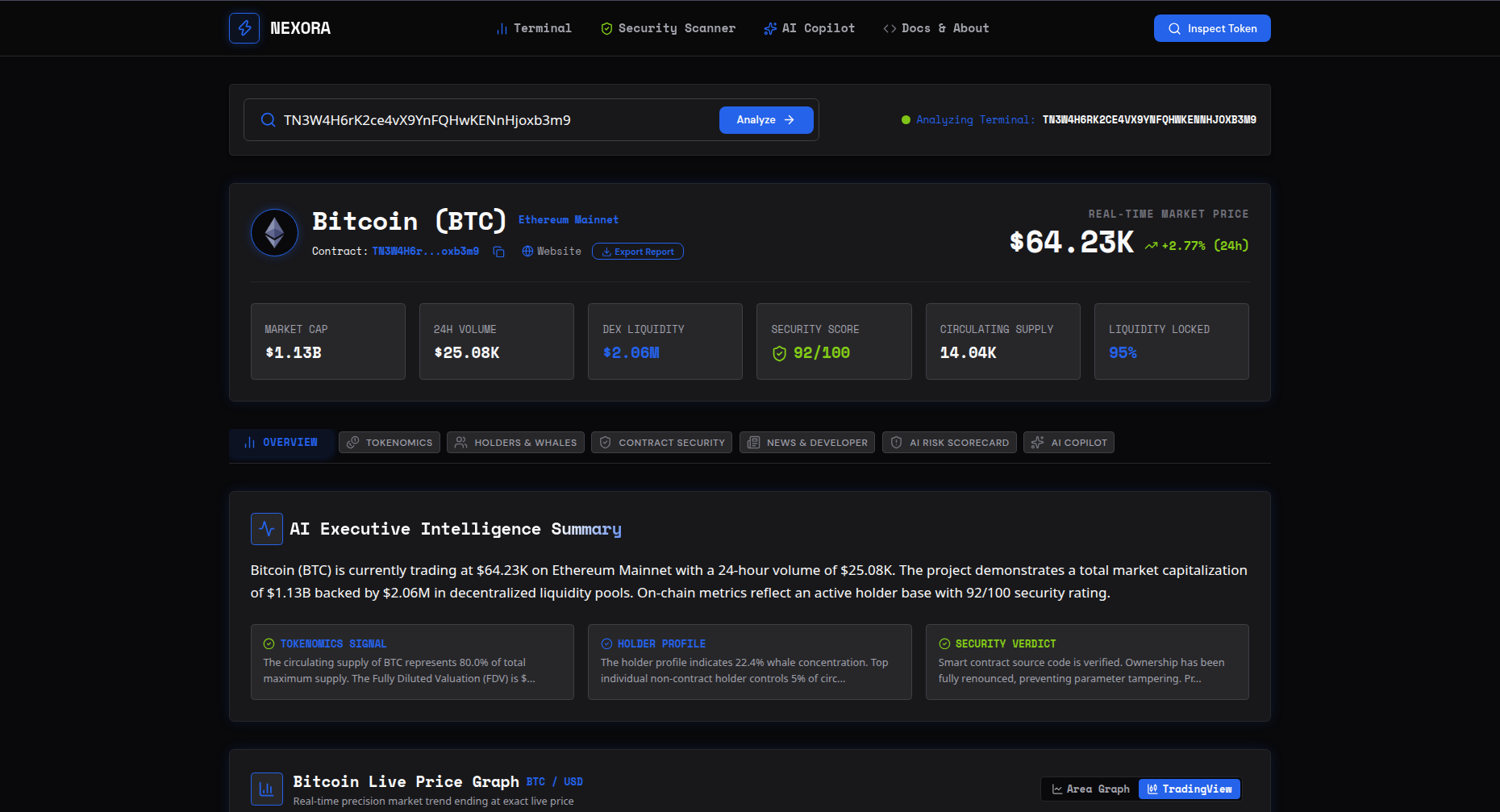Viewport: 1500px width, 812px height.
Task: Open the Contract Security tab
Action: (x=662, y=443)
